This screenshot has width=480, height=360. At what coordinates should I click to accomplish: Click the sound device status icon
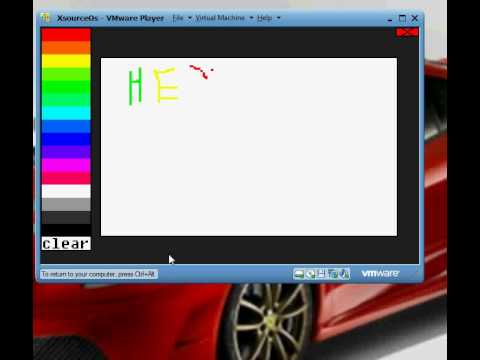click(344, 274)
